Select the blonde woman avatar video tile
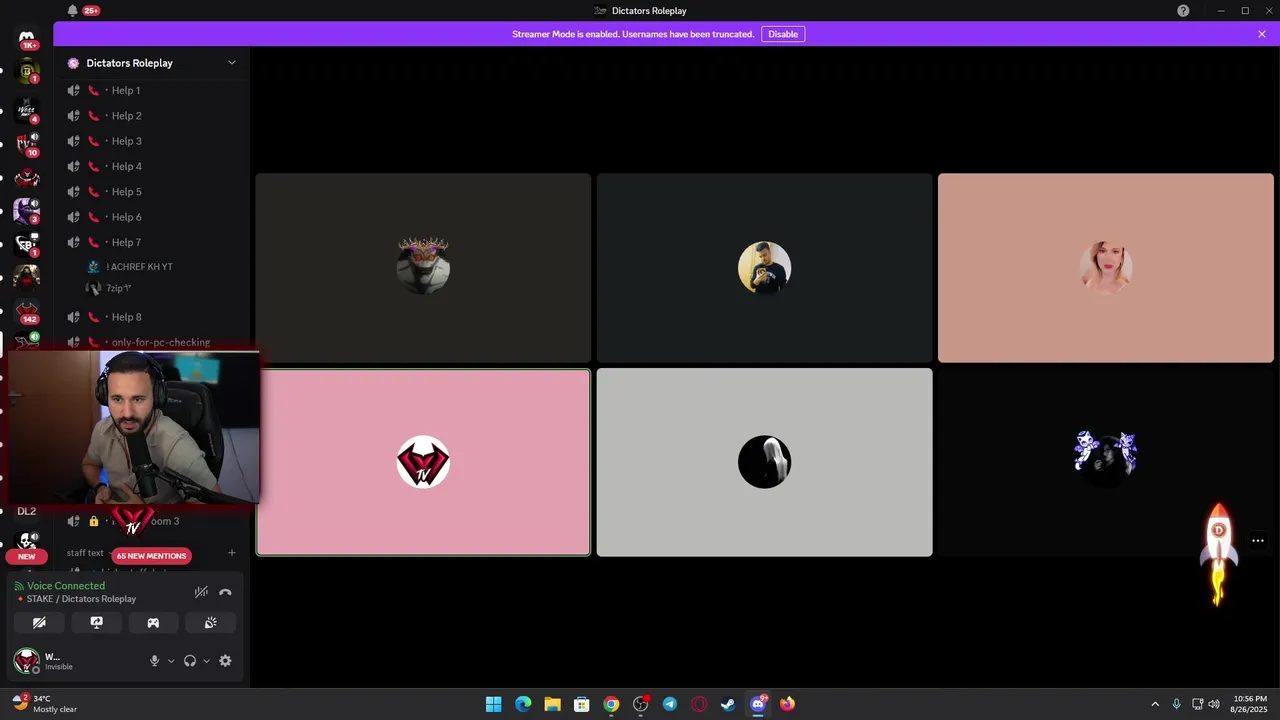 1105,267
